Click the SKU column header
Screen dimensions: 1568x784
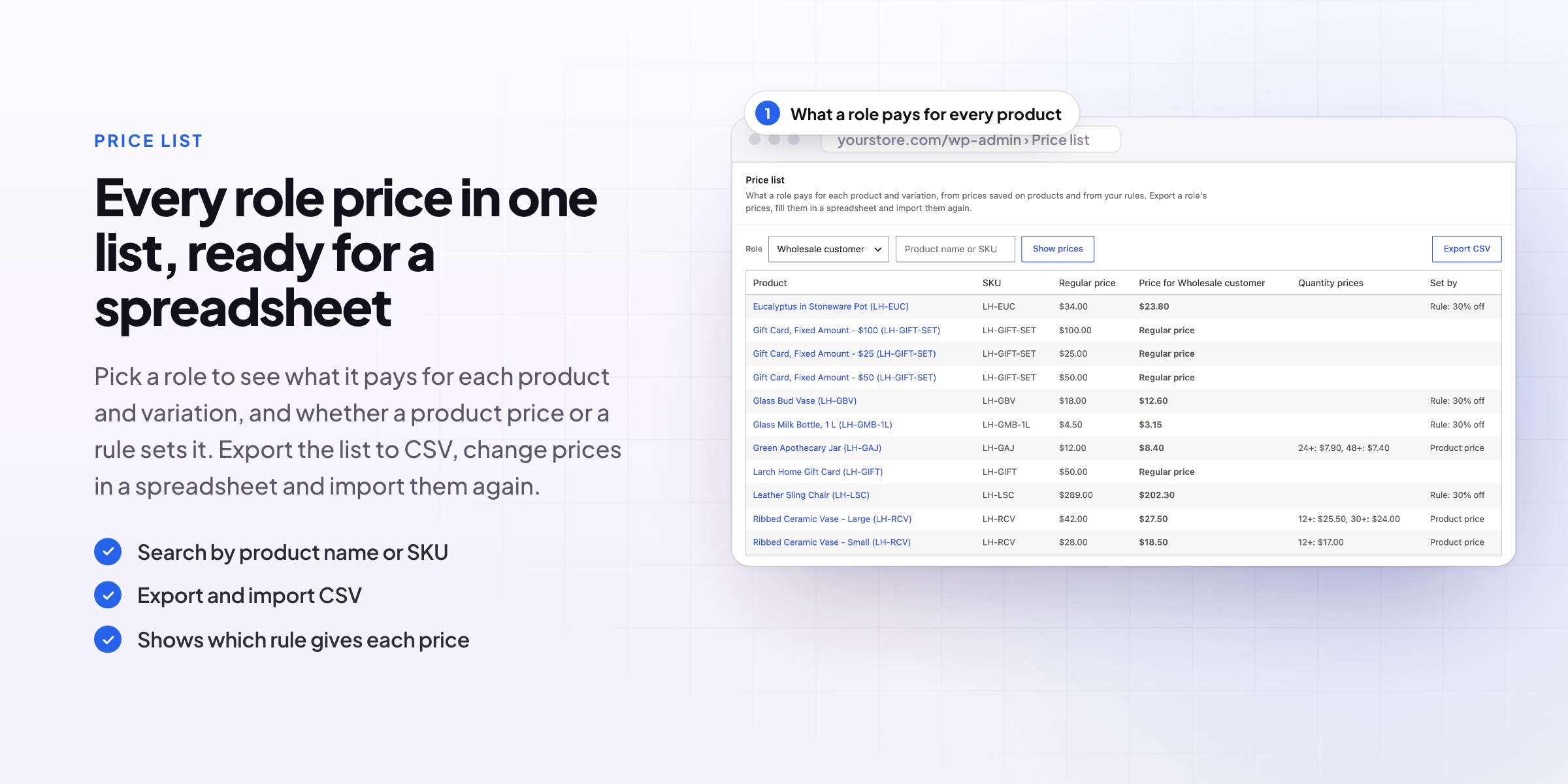[991, 283]
